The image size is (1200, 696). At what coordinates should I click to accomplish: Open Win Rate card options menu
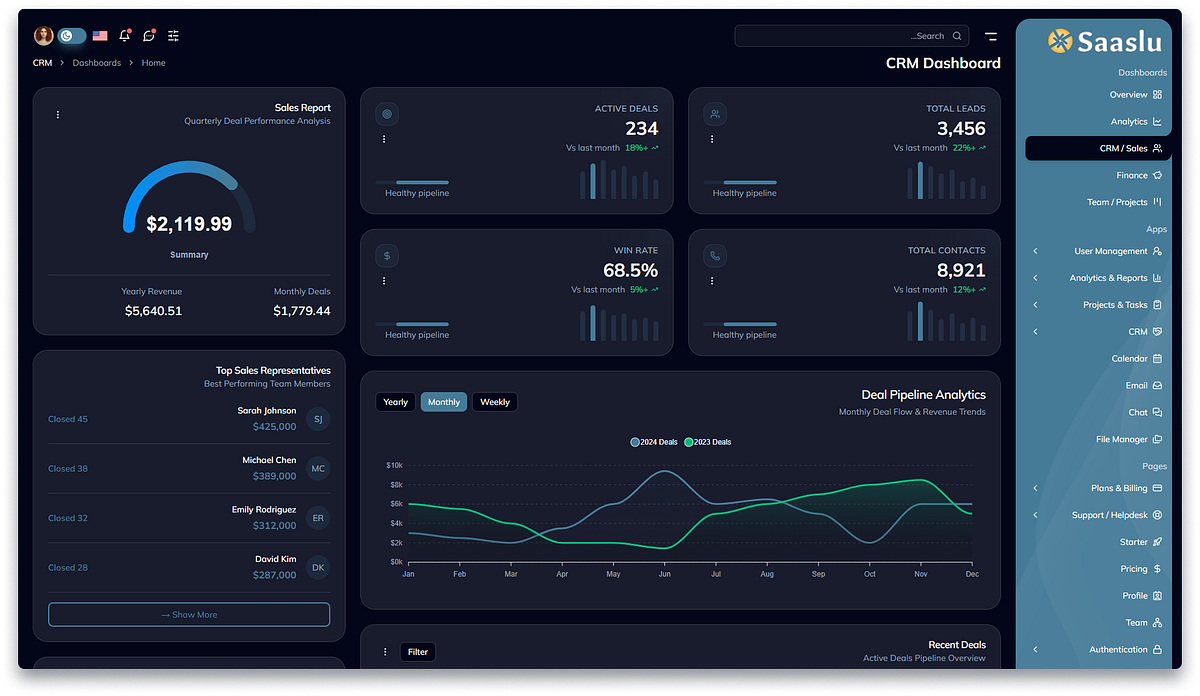[x=384, y=281]
